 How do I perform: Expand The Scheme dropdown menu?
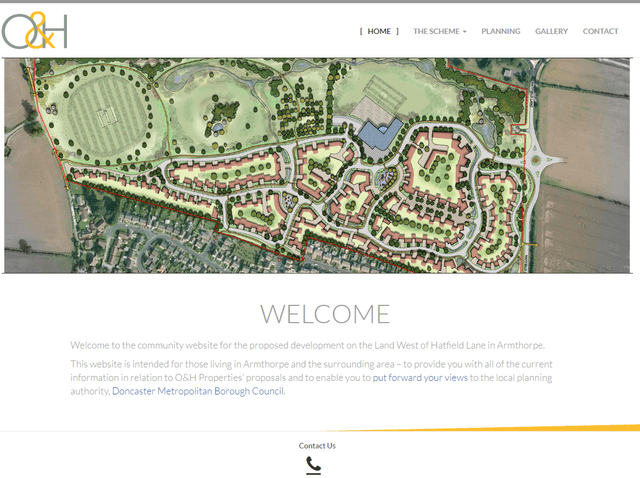[x=440, y=31]
